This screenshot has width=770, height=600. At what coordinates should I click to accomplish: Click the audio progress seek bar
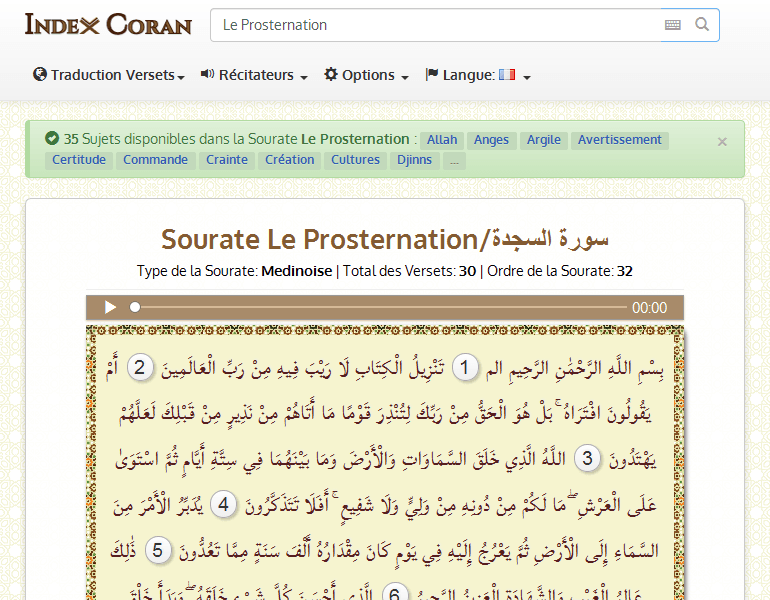[x=380, y=308]
